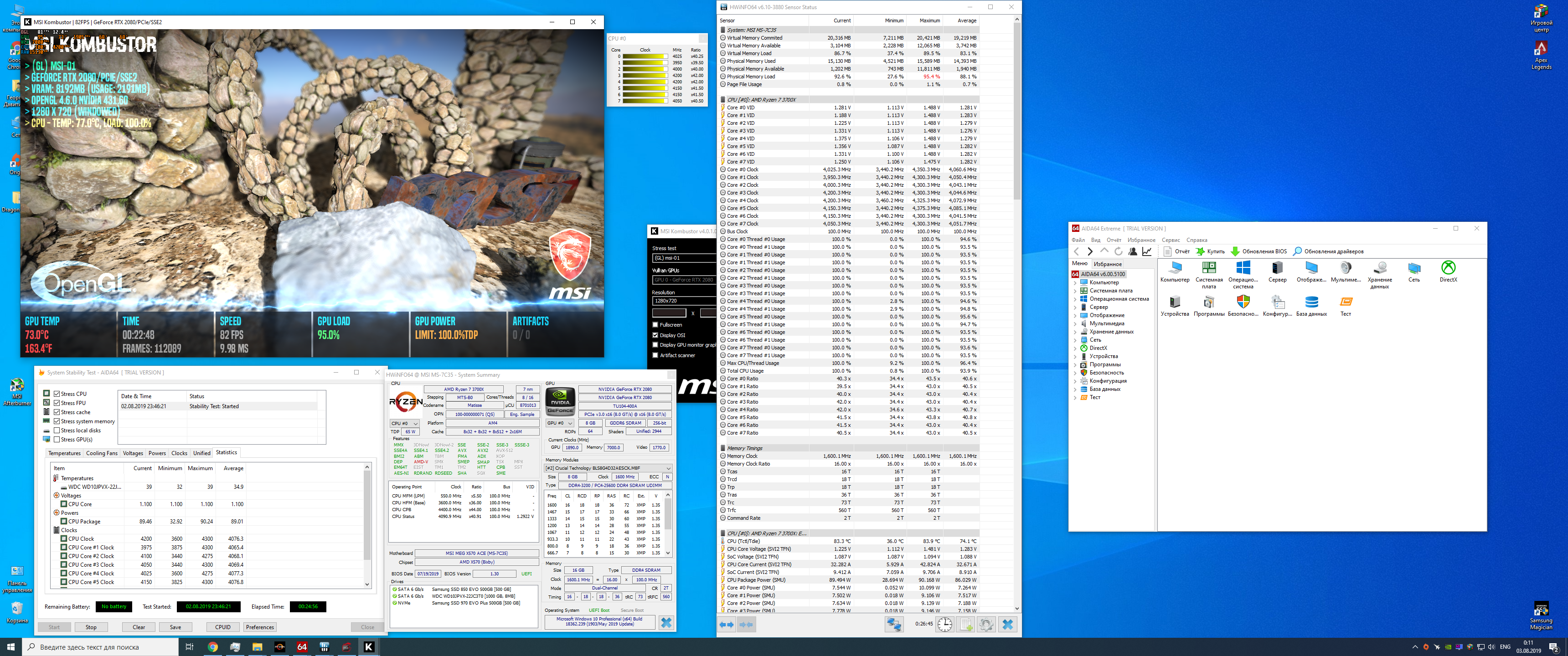Click AIDA64 toolbar graph icon
This screenshot has height=656, width=1568.
[x=1147, y=251]
